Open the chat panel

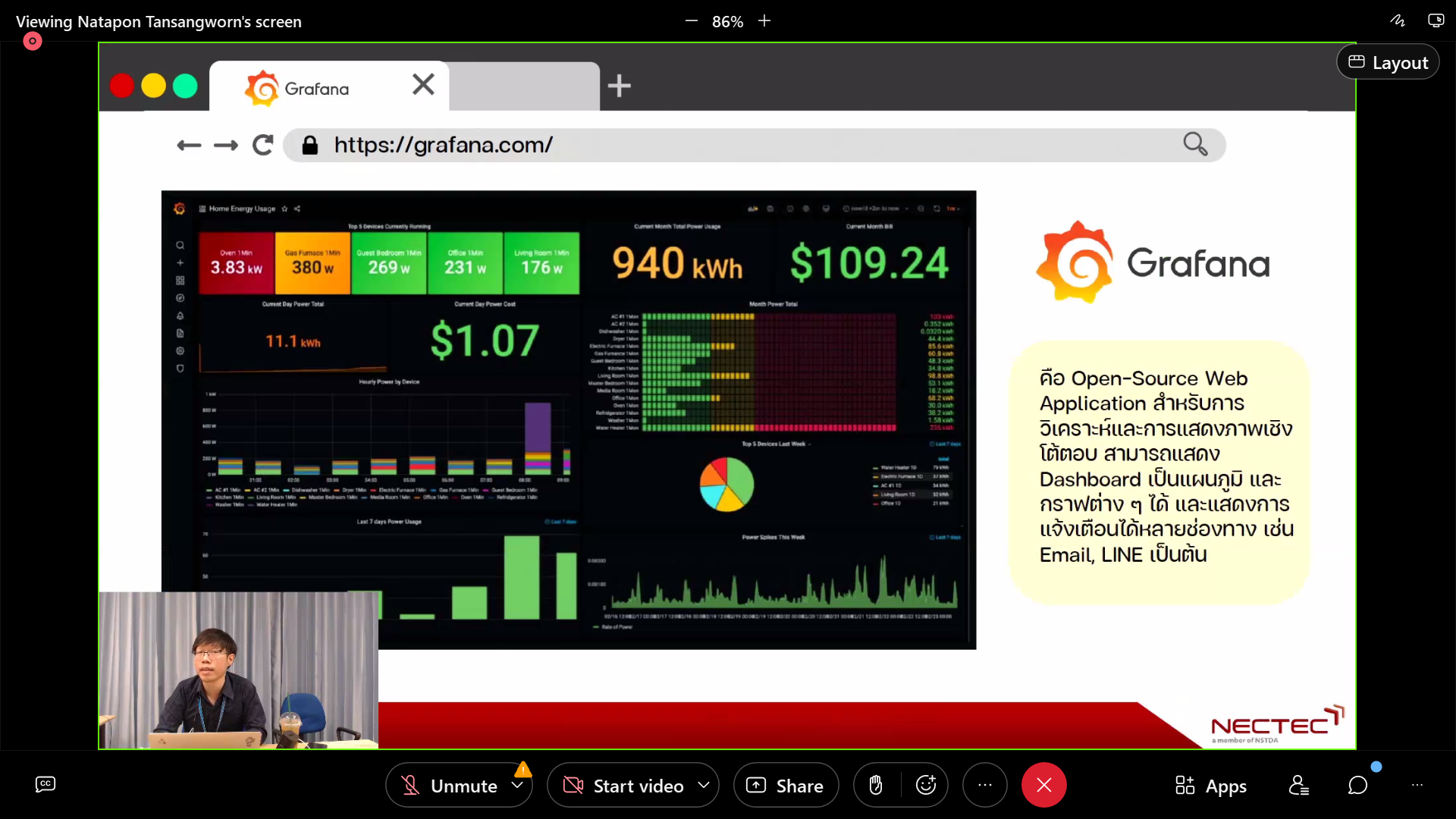click(x=1357, y=785)
